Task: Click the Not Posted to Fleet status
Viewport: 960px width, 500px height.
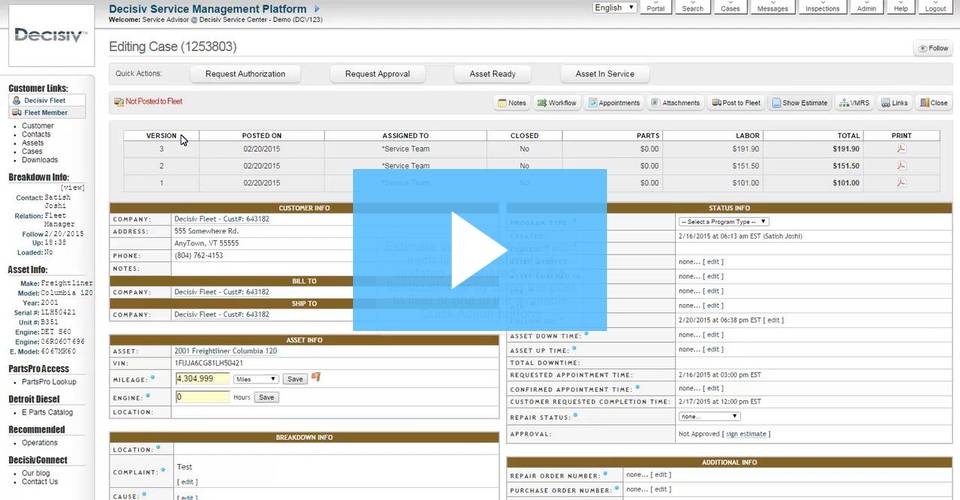Action: (x=148, y=102)
